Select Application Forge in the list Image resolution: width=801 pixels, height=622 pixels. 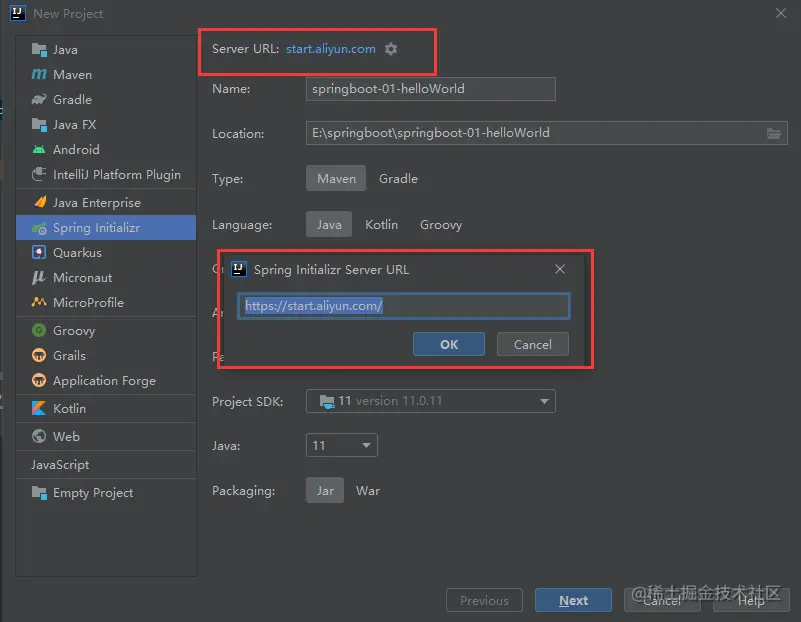click(106, 380)
